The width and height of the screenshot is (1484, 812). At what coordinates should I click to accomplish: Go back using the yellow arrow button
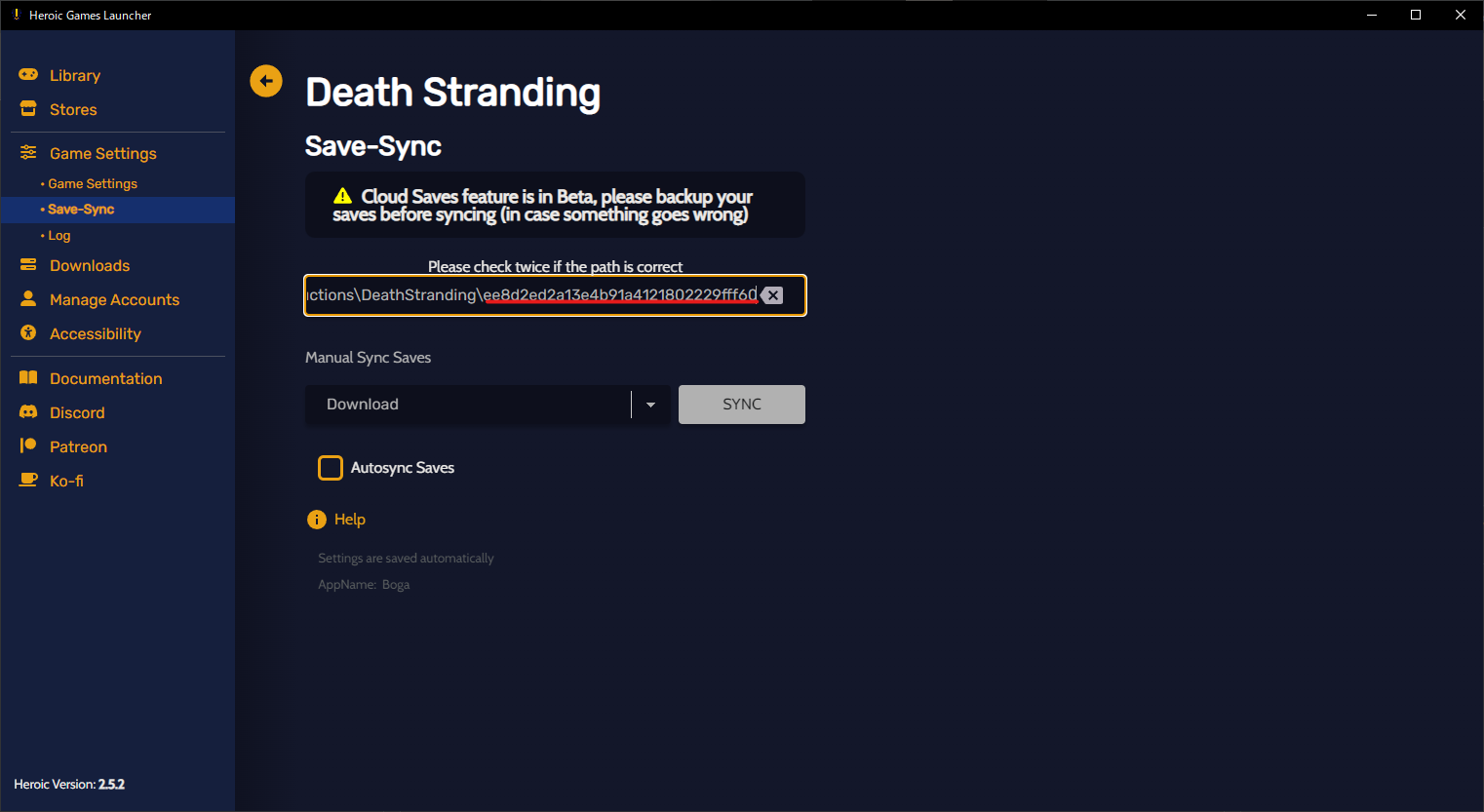click(x=266, y=81)
